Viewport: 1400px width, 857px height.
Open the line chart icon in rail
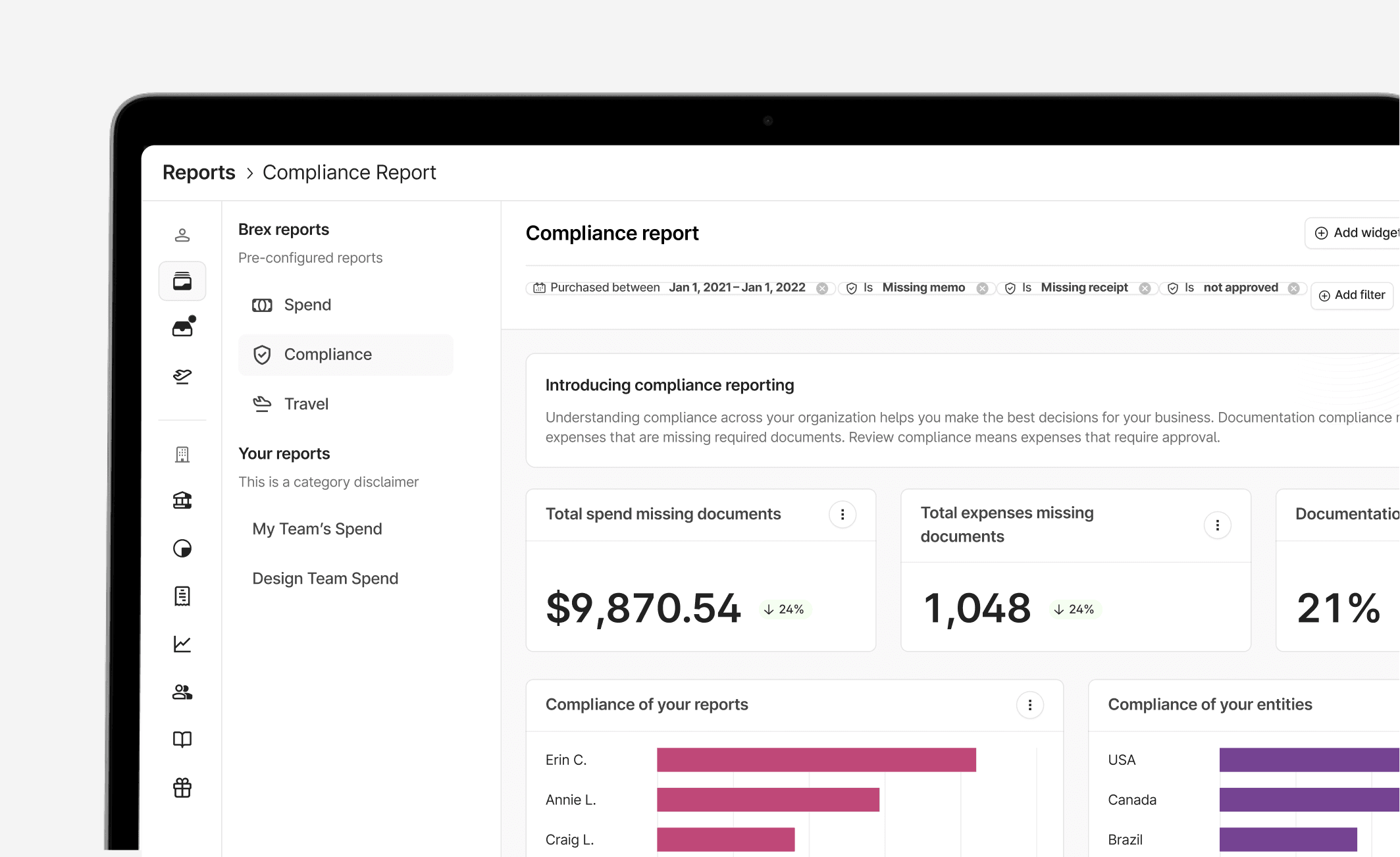click(182, 644)
